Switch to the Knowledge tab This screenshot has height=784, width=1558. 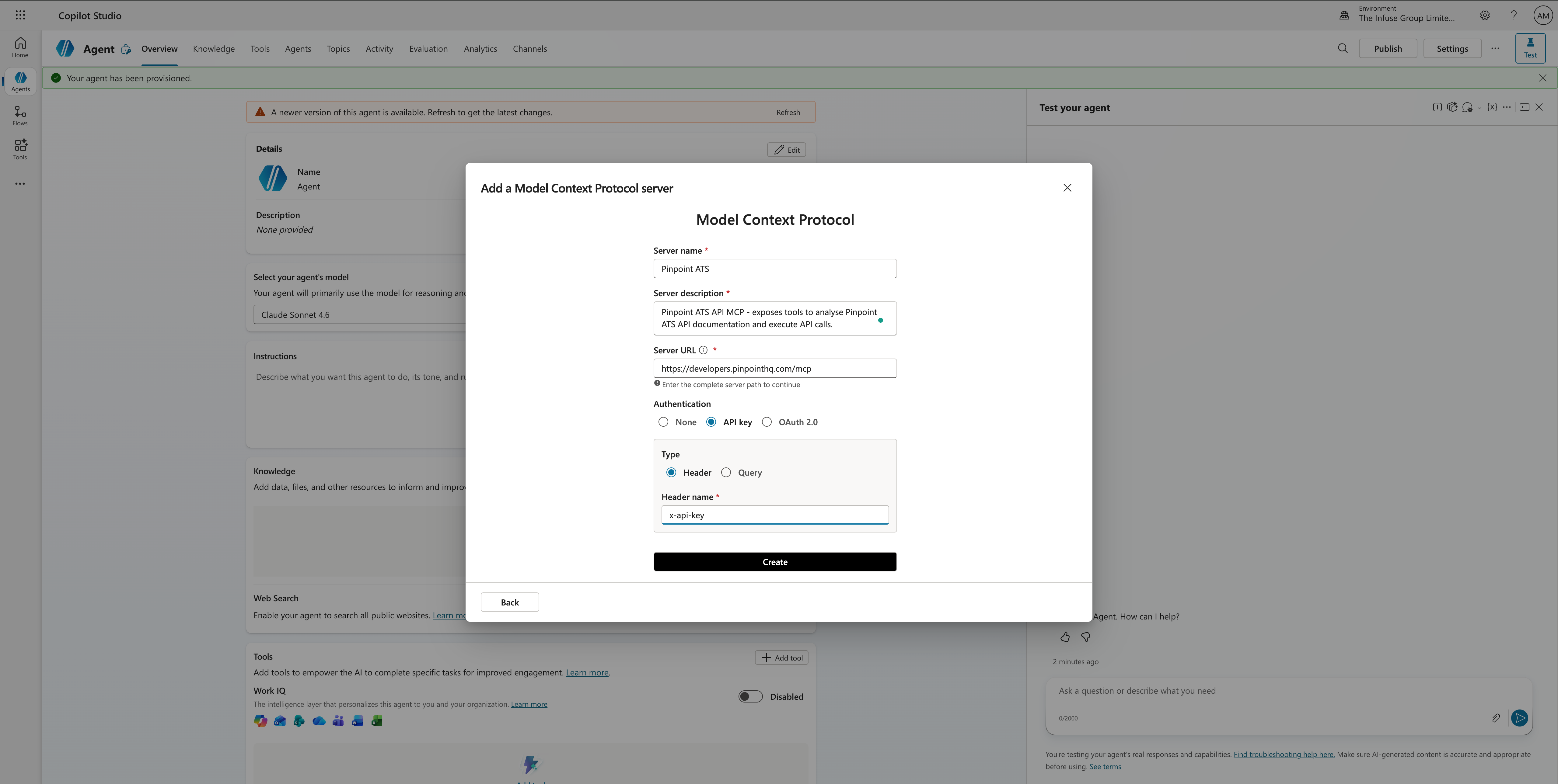pyautogui.click(x=214, y=48)
